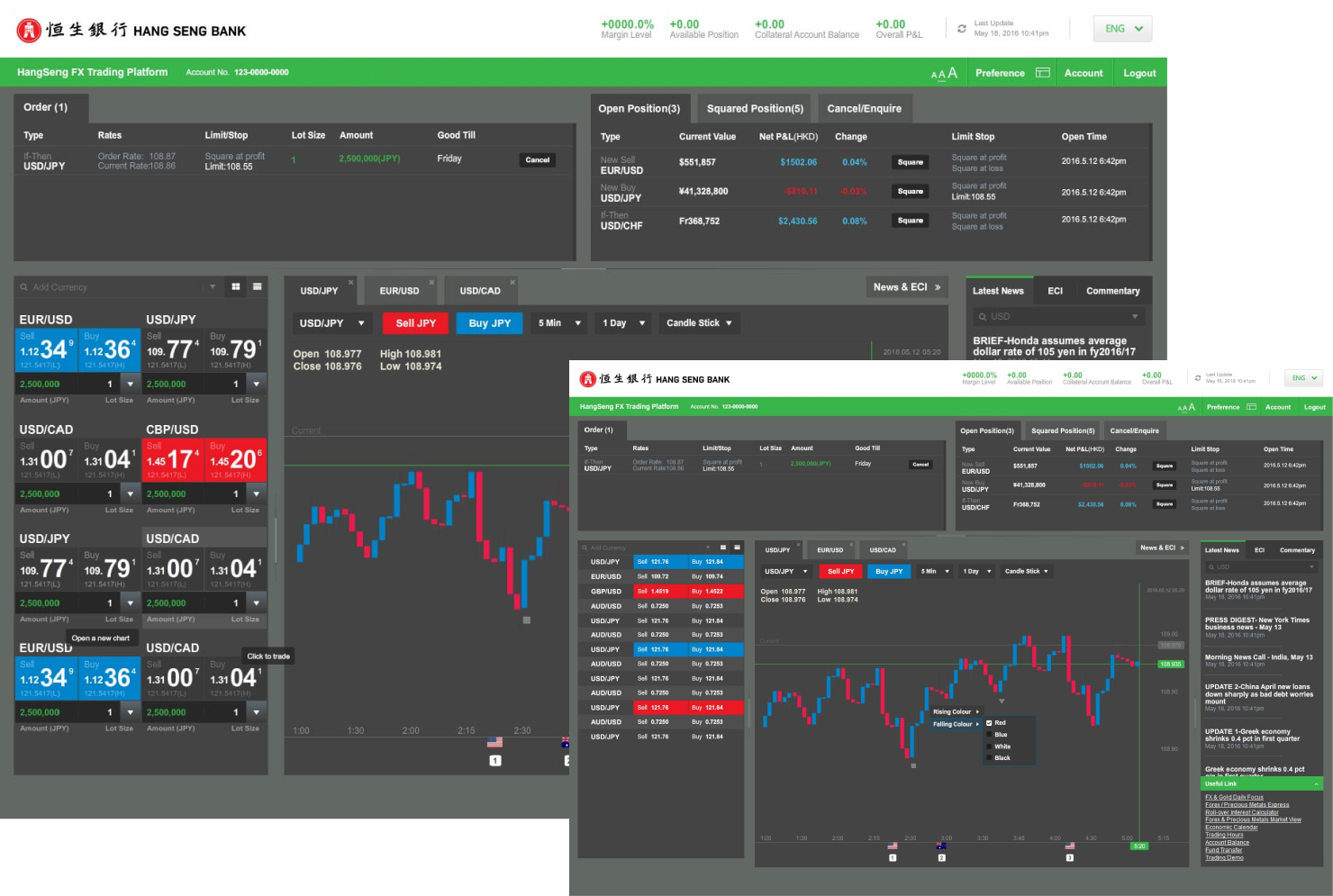Close the EUR/USD chart tab
1333x896 pixels.
[431, 282]
